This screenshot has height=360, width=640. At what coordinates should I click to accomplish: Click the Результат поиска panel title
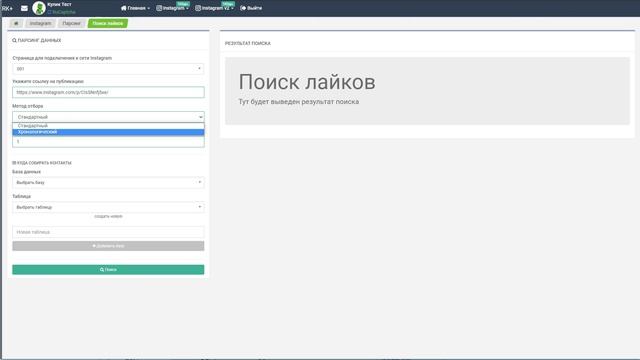tap(248, 43)
